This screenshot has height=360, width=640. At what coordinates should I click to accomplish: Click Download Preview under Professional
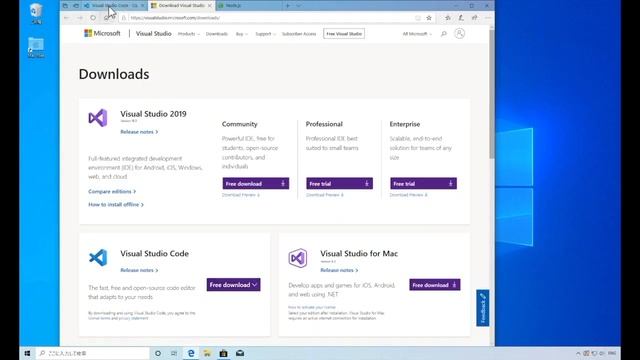(325, 195)
